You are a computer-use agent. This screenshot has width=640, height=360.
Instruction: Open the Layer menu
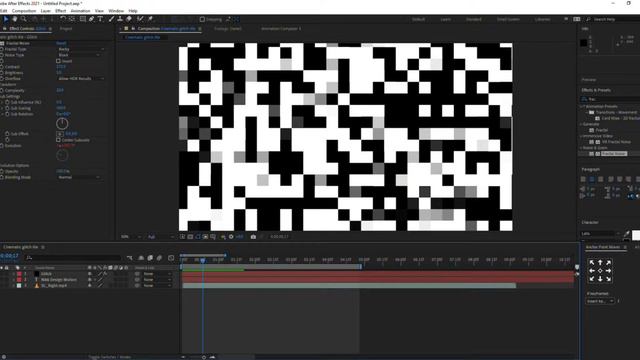coord(46,11)
